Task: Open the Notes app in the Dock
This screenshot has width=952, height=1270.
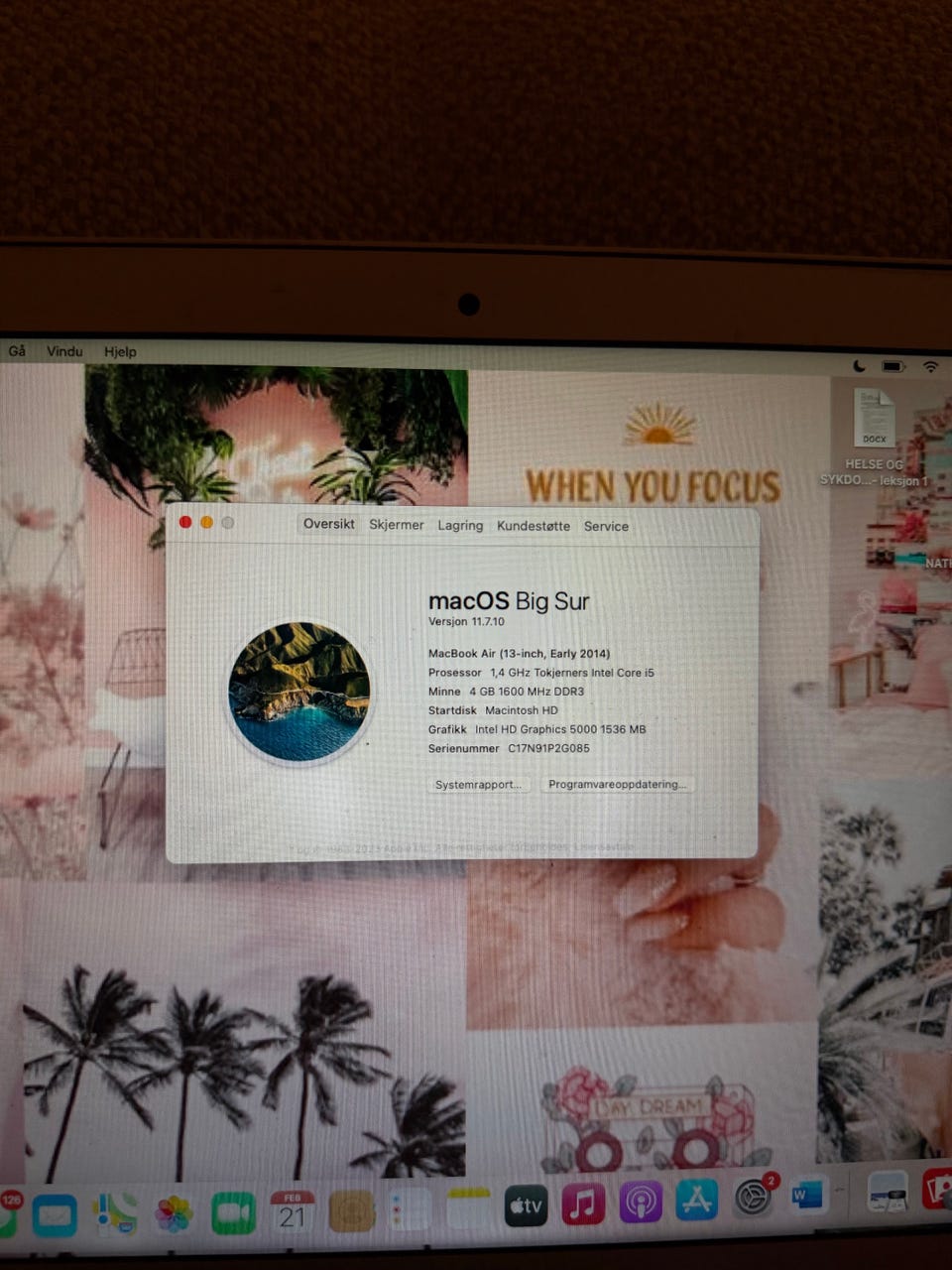Action: coord(468,1208)
